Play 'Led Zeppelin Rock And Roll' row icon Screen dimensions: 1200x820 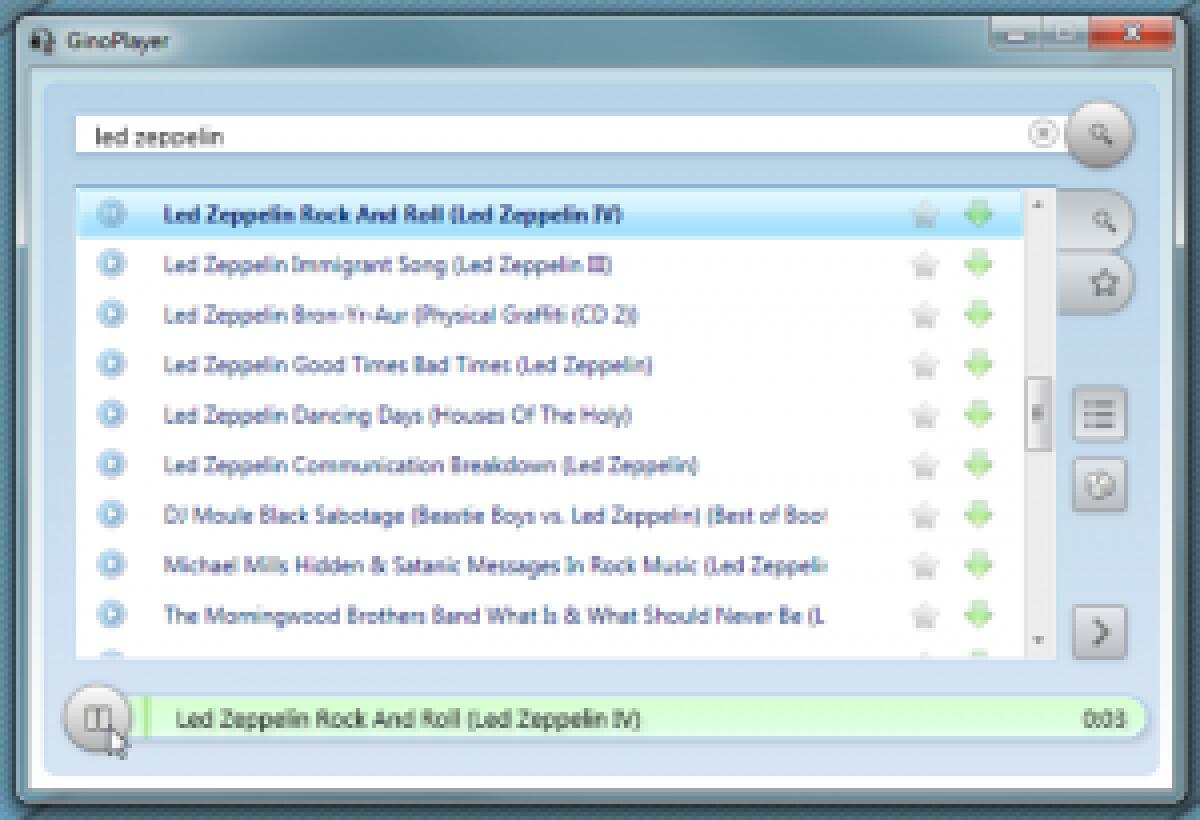click(111, 214)
